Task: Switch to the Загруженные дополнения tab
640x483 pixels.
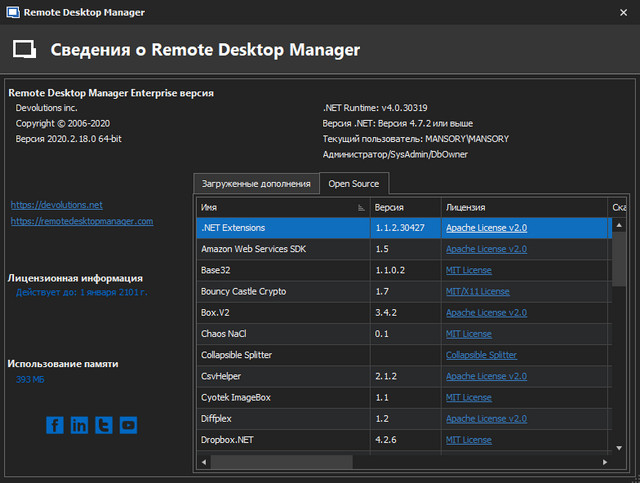Action: pos(256,183)
